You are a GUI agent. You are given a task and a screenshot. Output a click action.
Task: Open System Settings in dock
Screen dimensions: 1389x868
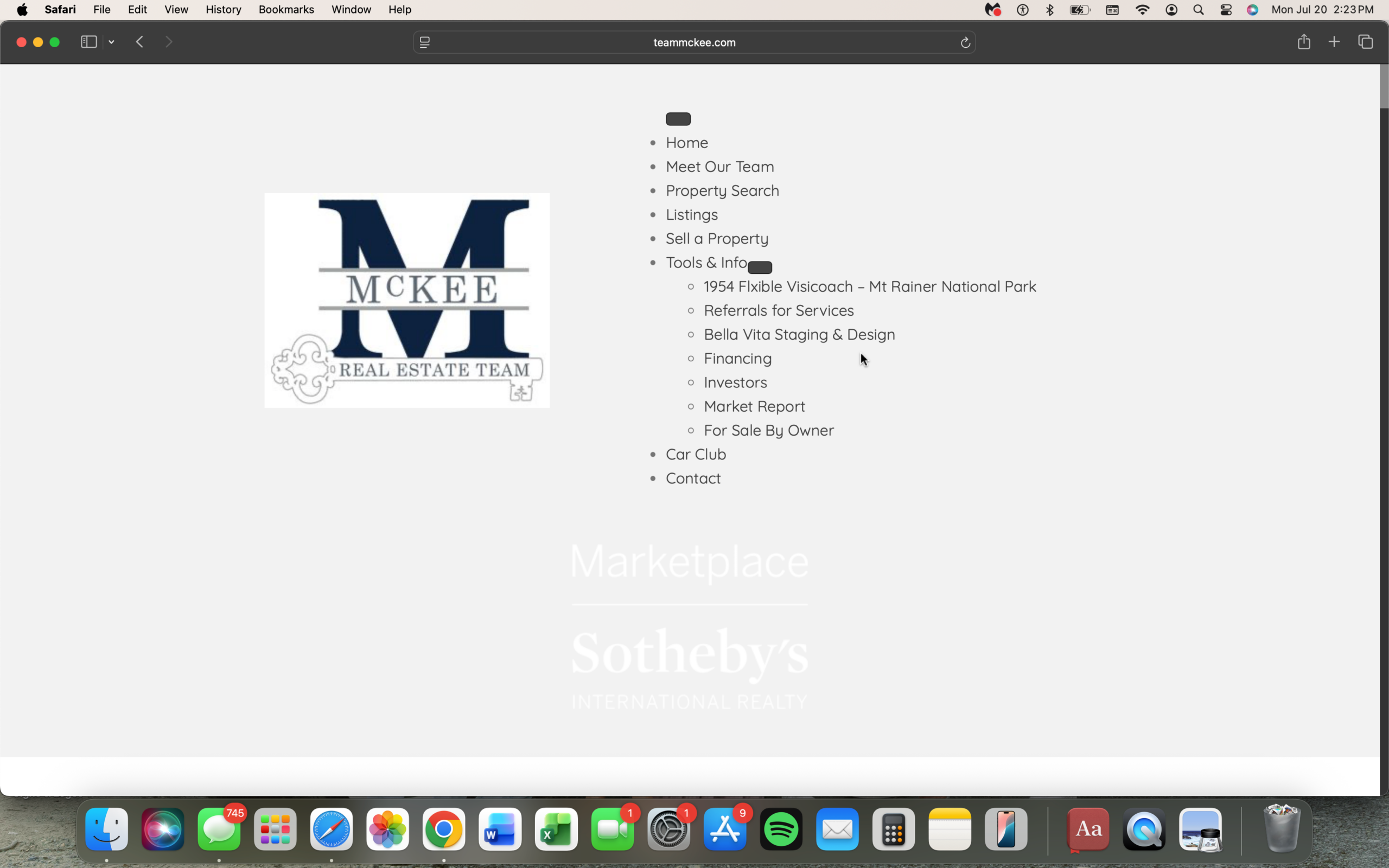click(669, 829)
